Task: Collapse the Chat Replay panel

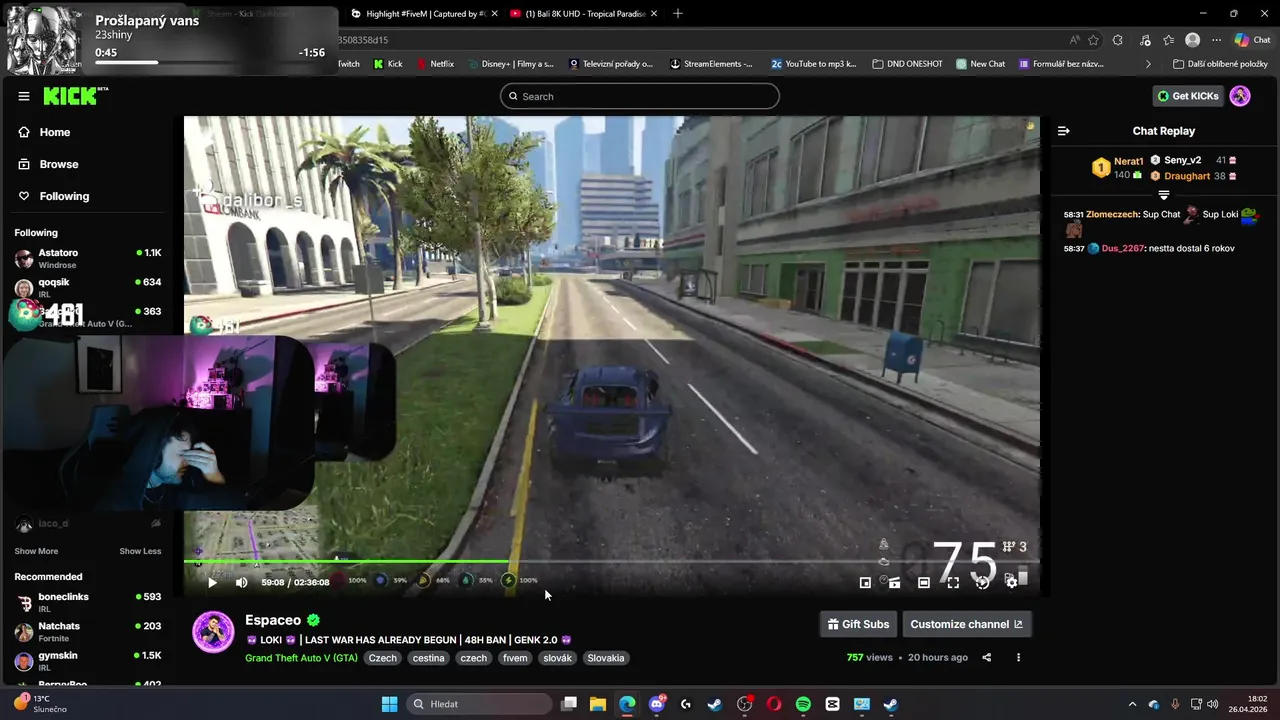Action: (x=1064, y=131)
